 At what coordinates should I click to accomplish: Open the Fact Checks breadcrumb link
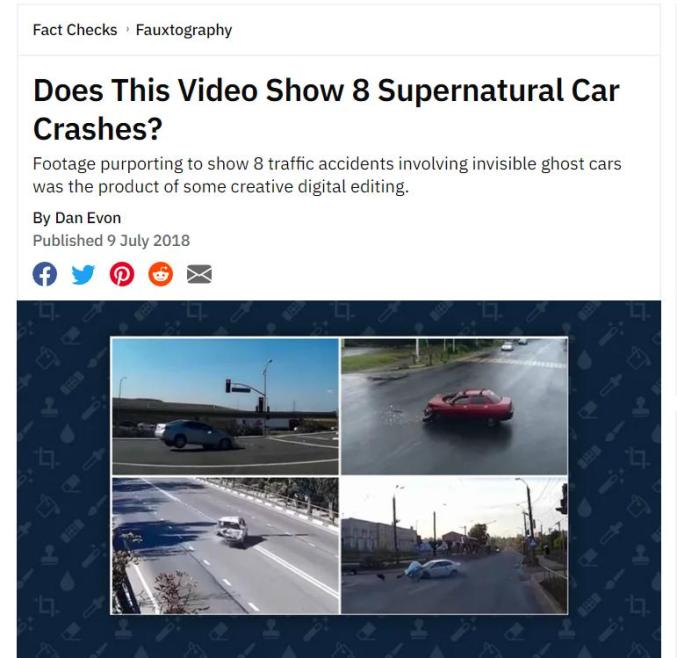[75, 30]
